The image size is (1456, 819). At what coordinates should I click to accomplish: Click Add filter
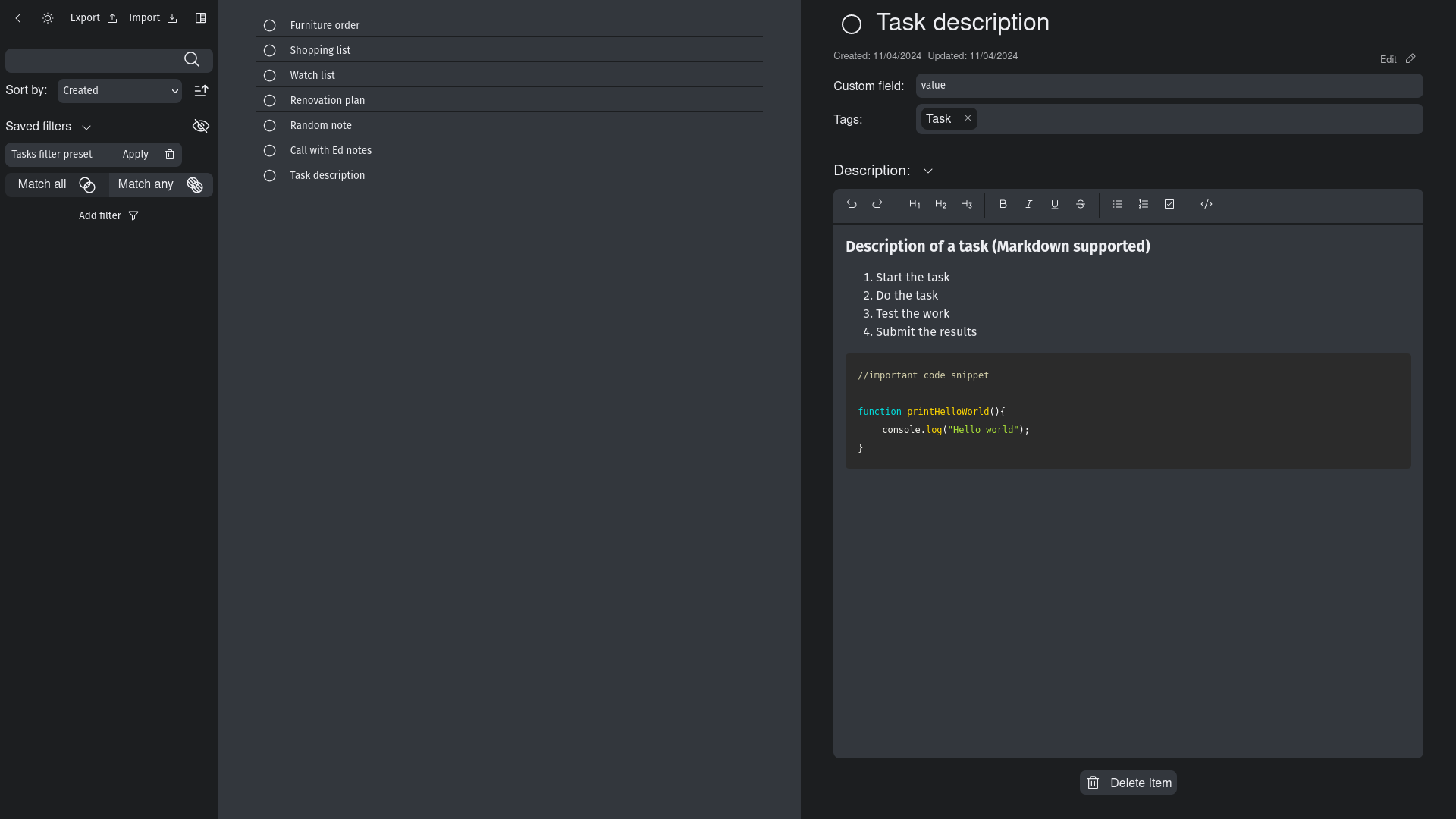(108, 216)
